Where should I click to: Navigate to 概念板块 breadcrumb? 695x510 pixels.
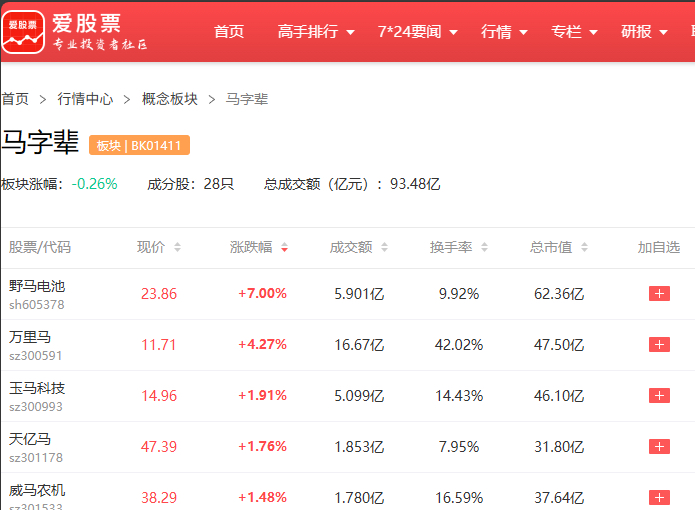170,99
